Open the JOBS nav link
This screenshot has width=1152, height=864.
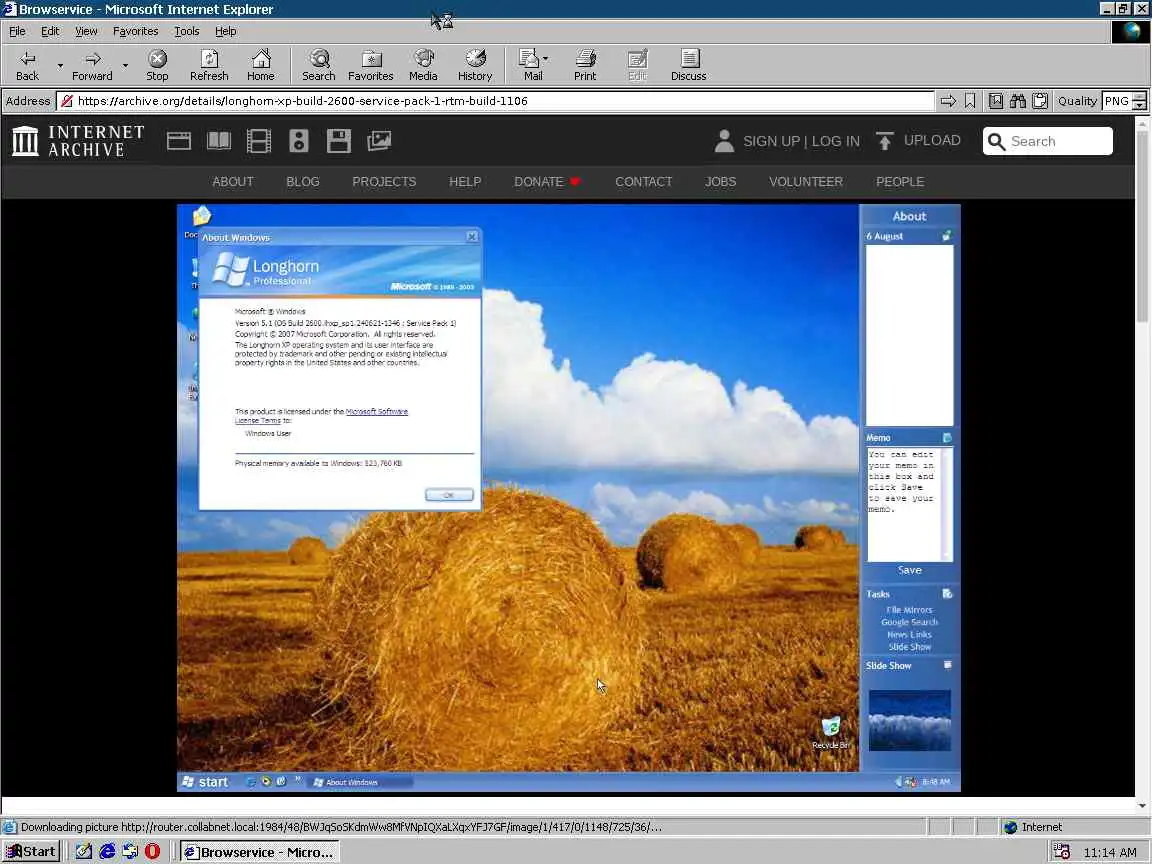pyautogui.click(x=721, y=181)
